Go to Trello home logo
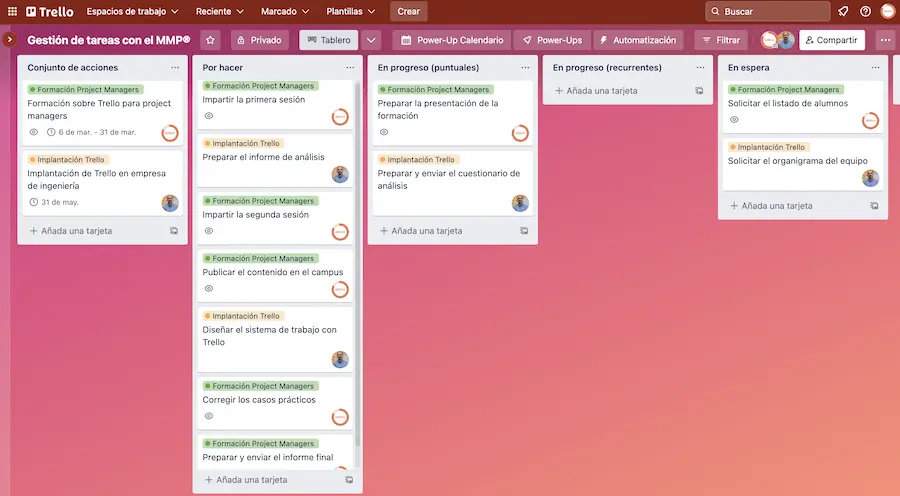900x496 pixels. click(50, 11)
